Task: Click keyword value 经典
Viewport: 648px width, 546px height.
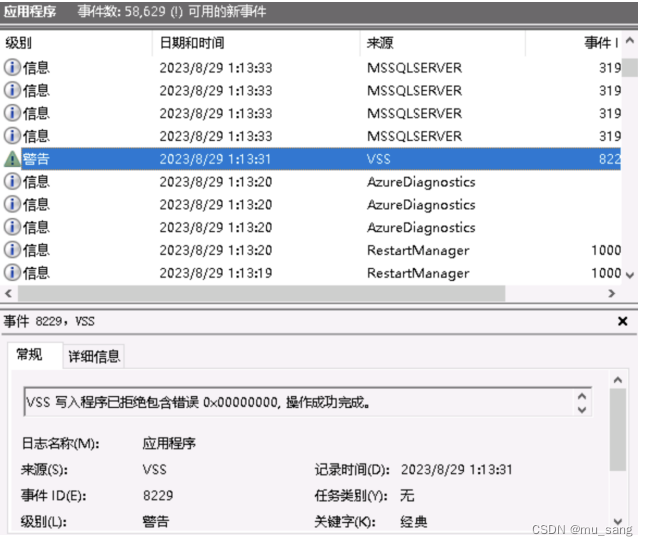Action: tap(414, 522)
